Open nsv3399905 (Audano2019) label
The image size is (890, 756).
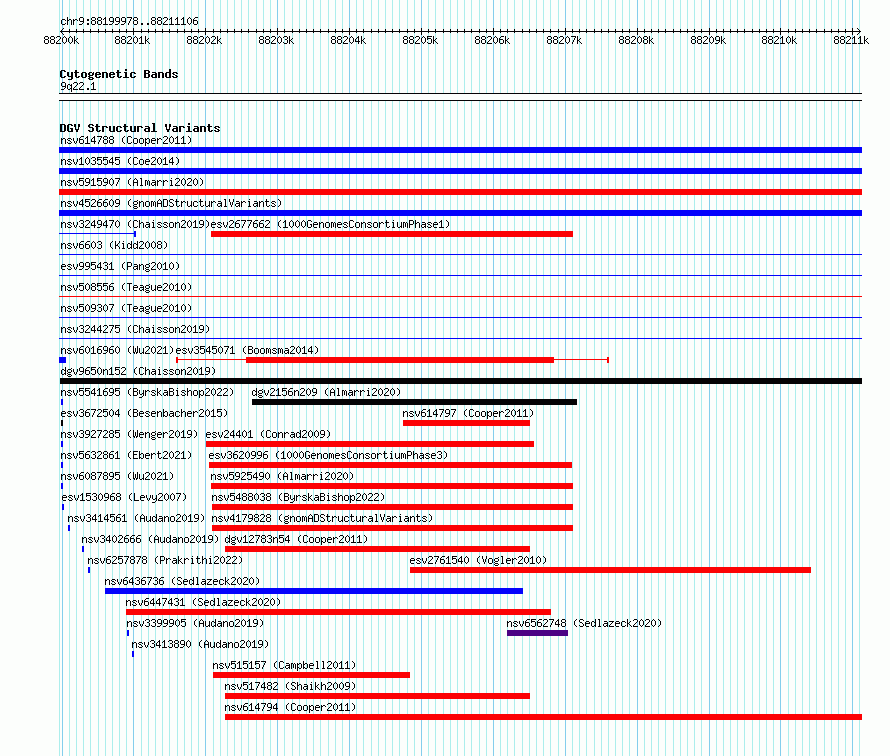click(x=195, y=623)
